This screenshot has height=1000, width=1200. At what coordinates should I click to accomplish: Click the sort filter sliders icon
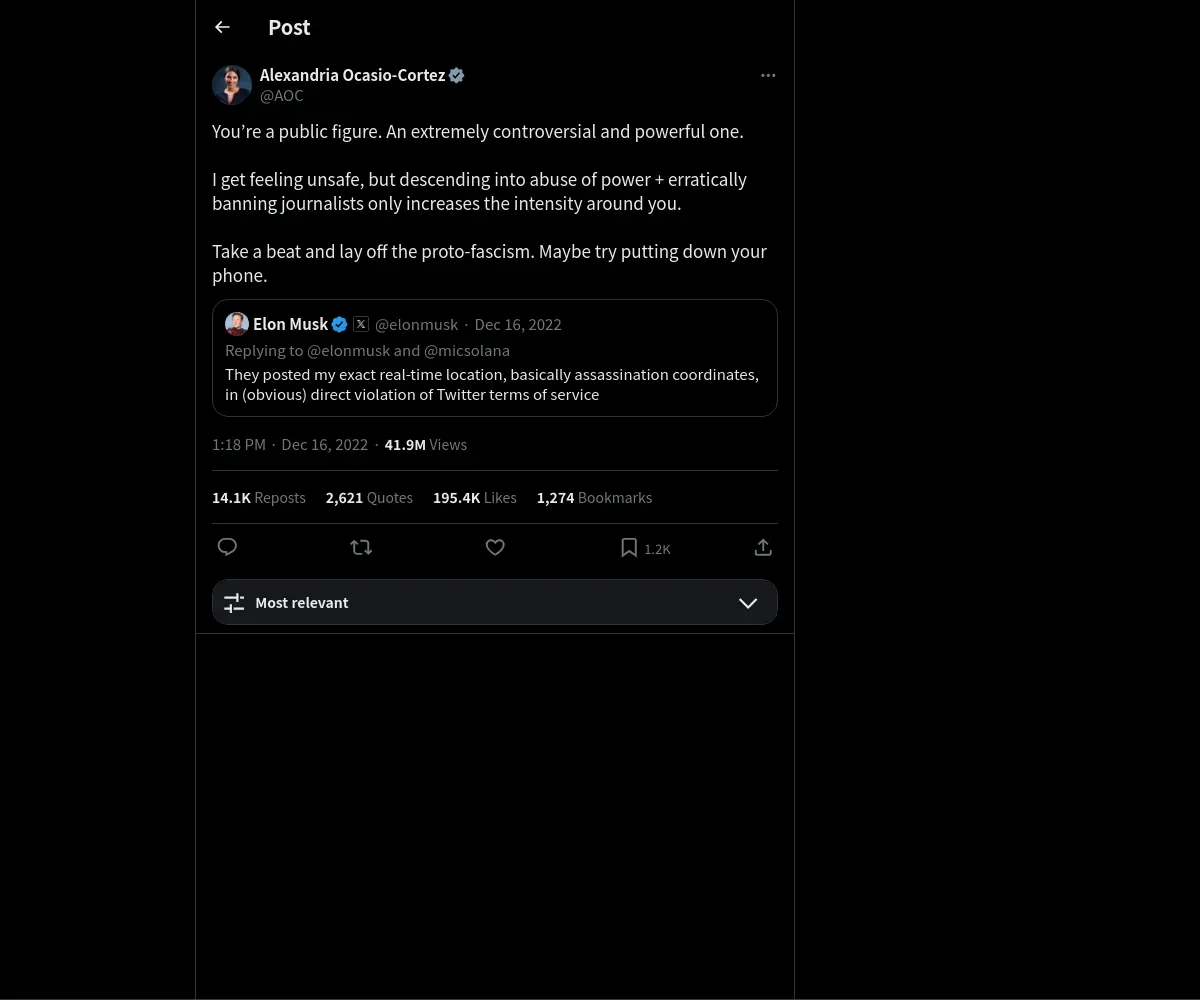[234, 603]
